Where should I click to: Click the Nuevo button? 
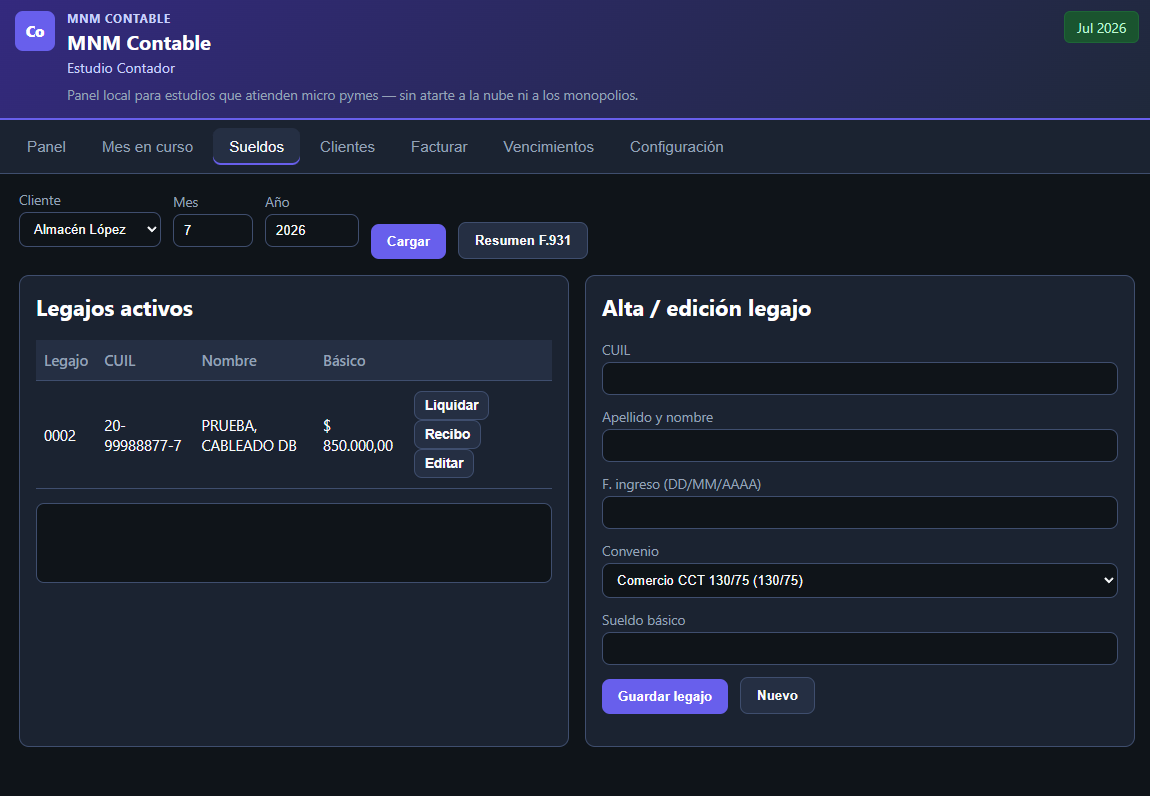[777, 695]
